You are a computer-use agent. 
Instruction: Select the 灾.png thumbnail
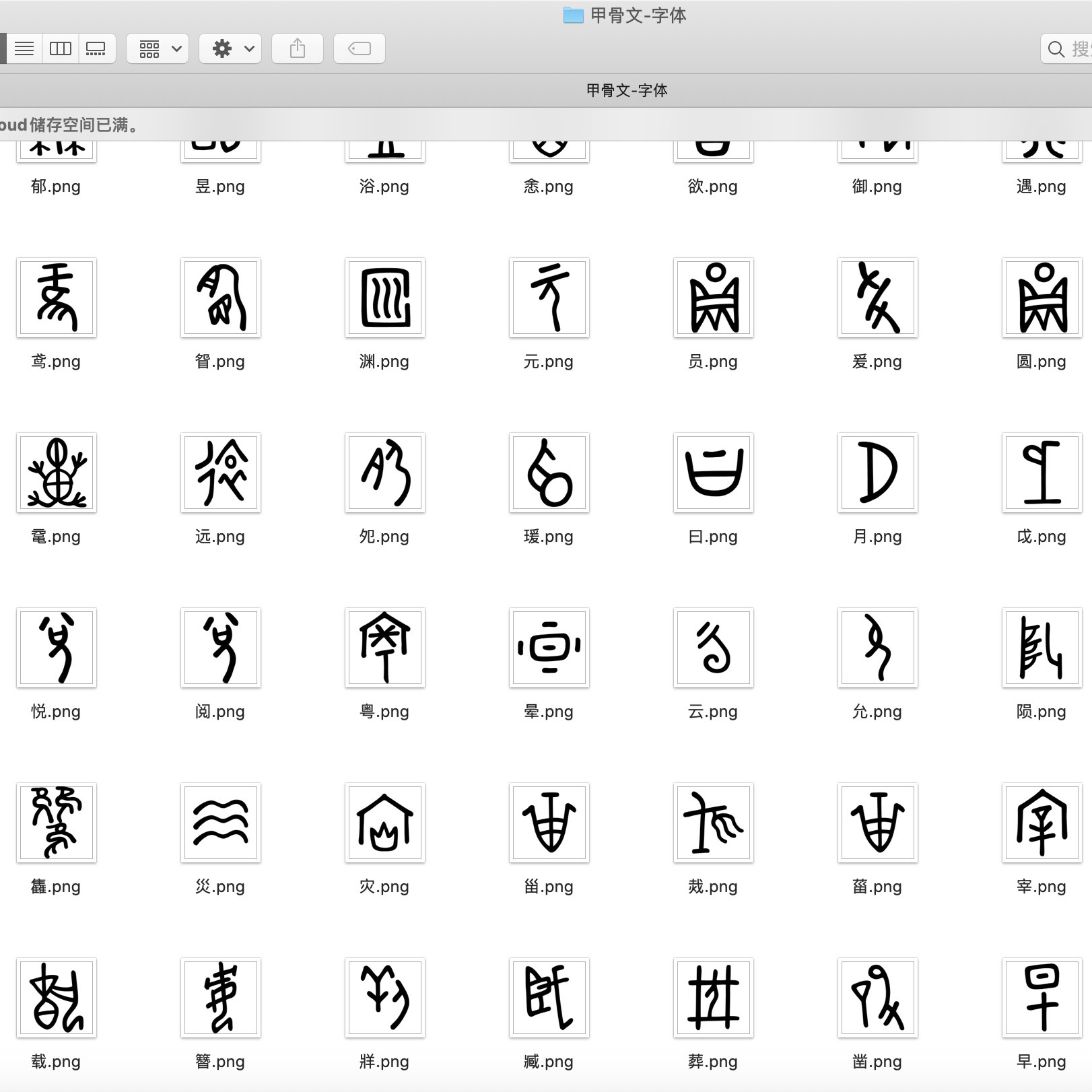click(384, 823)
